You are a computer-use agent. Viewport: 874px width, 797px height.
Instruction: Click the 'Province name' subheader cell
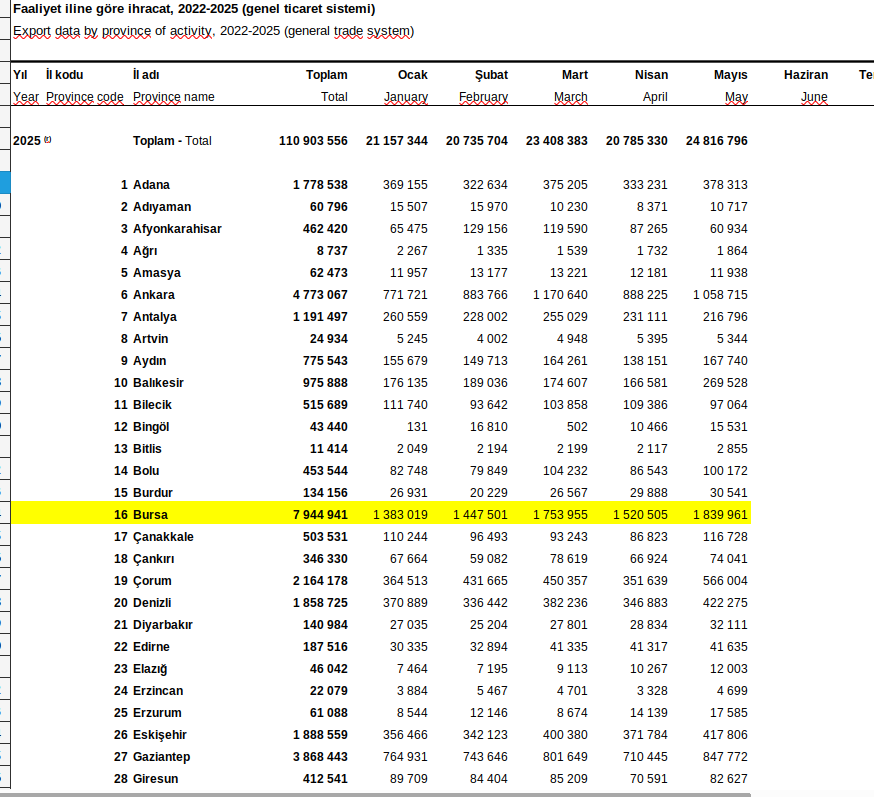pyautogui.click(x=174, y=97)
